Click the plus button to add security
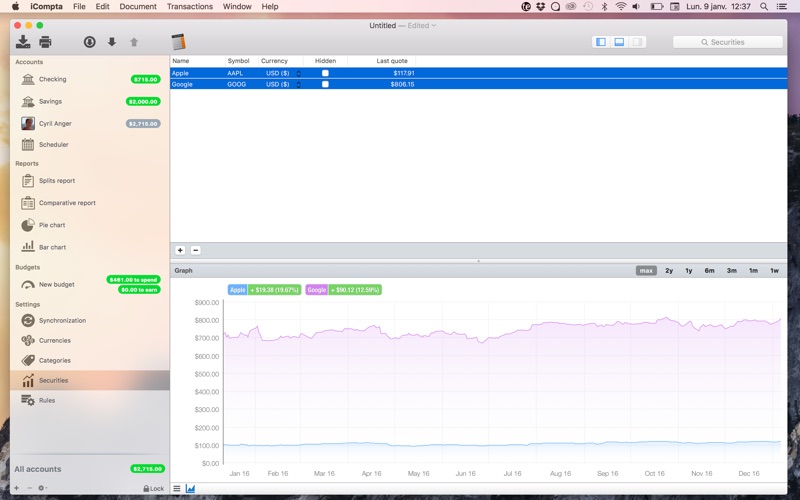The height and width of the screenshot is (500, 800). tap(180, 251)
